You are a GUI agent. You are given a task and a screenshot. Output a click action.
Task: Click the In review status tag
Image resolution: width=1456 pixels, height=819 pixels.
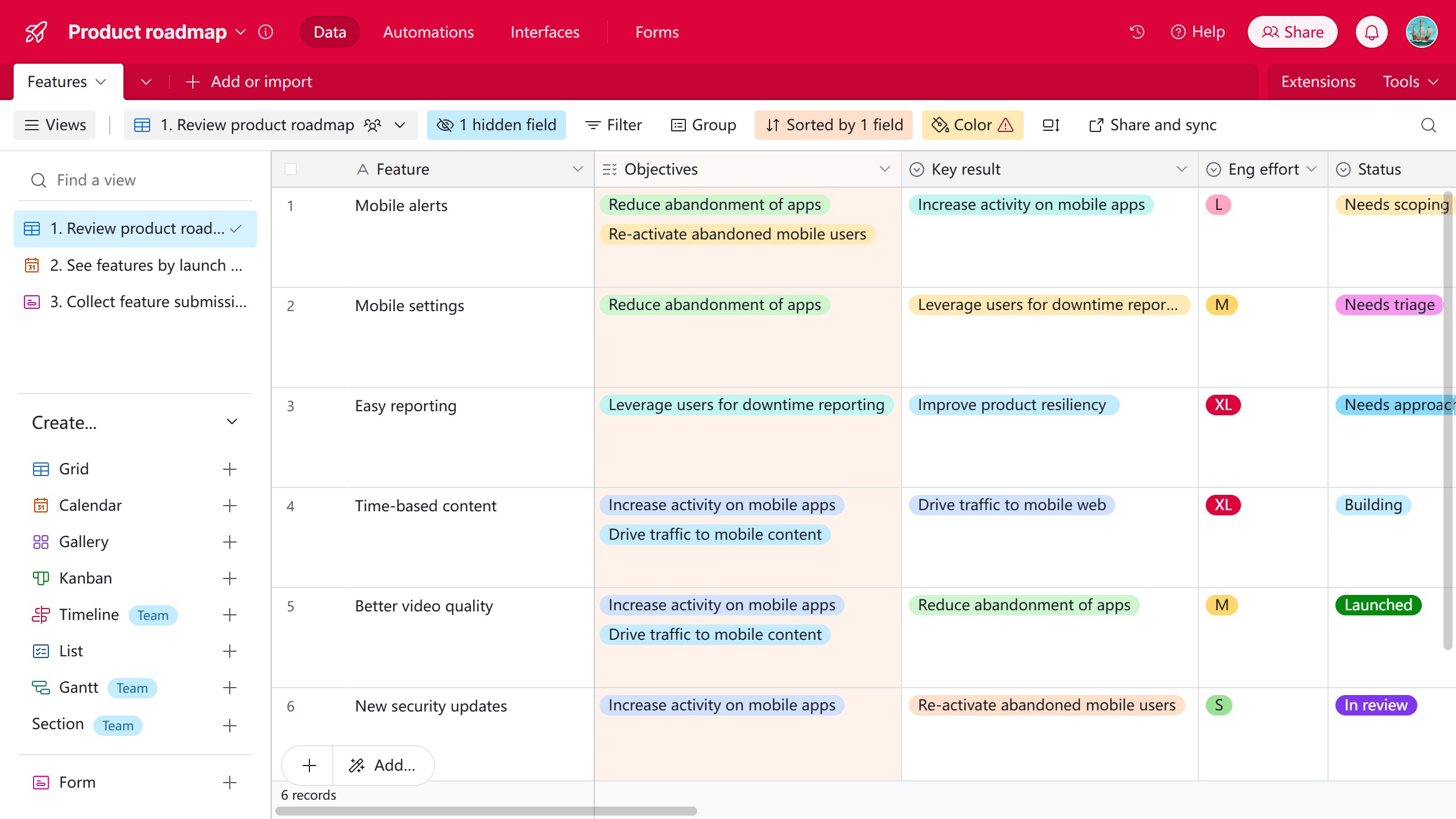coord(1376,705)
